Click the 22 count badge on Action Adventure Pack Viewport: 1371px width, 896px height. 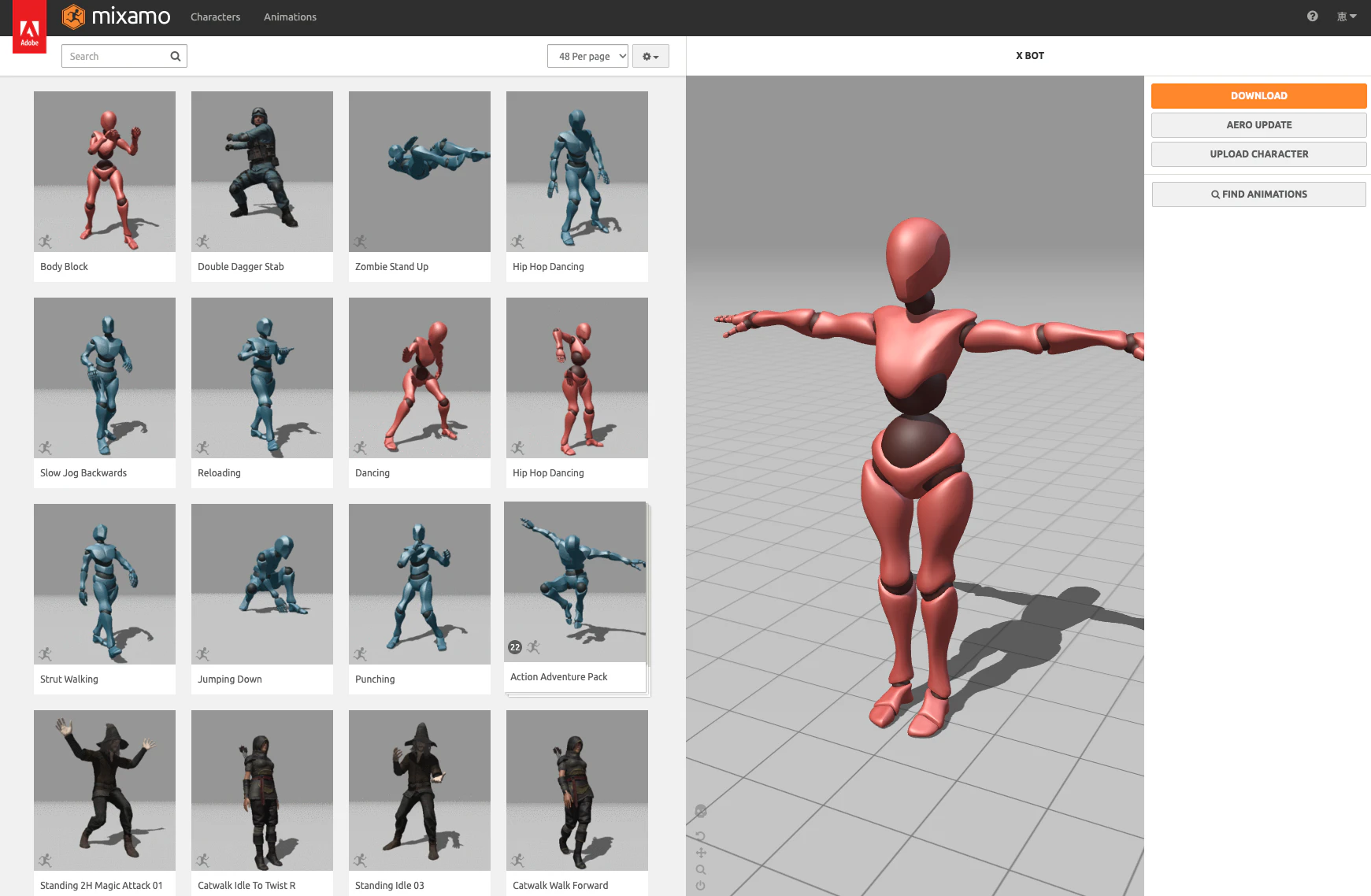pos(515,647)
